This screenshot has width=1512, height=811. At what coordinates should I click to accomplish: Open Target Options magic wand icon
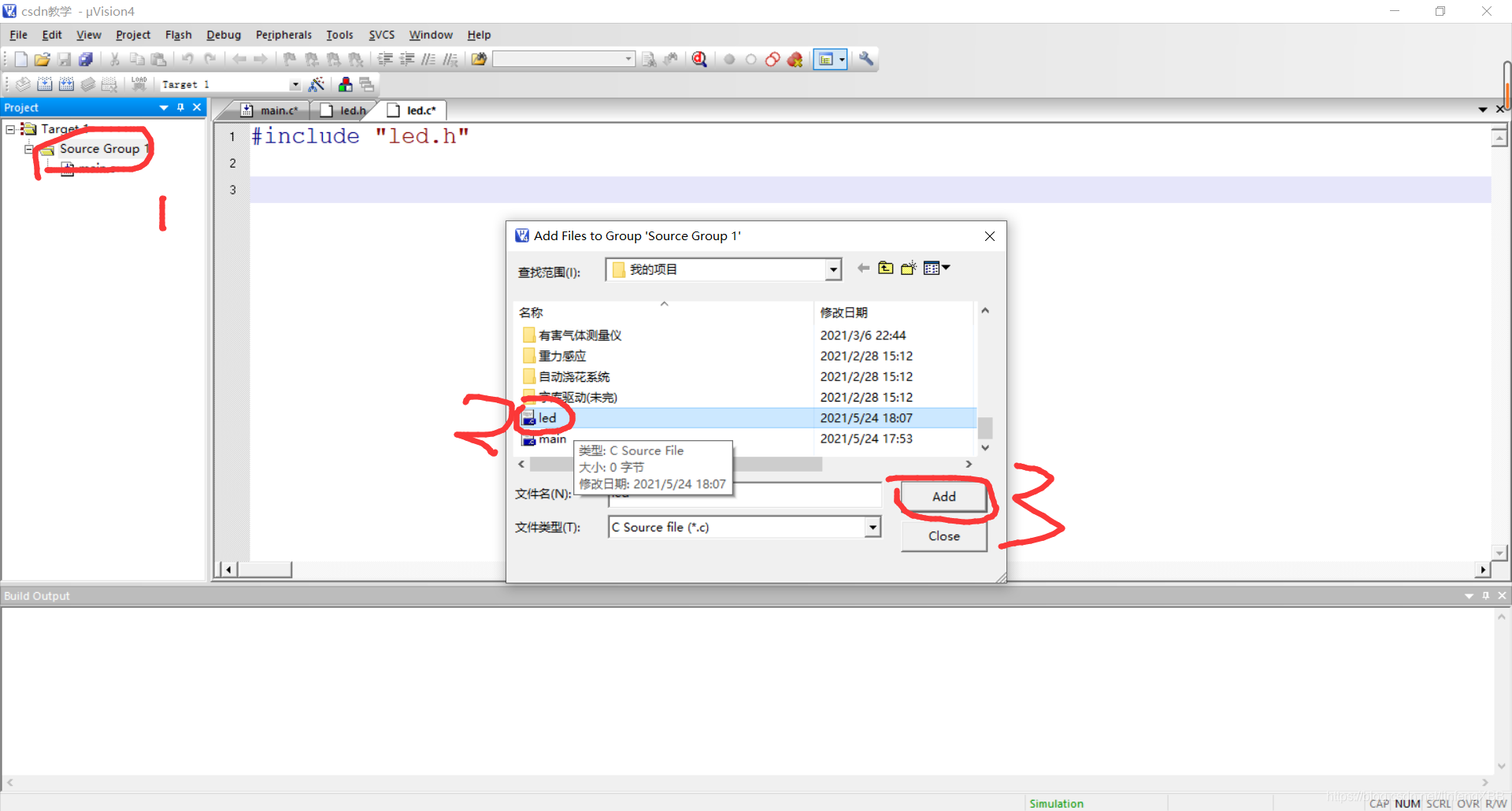click(x=317, y=84)
